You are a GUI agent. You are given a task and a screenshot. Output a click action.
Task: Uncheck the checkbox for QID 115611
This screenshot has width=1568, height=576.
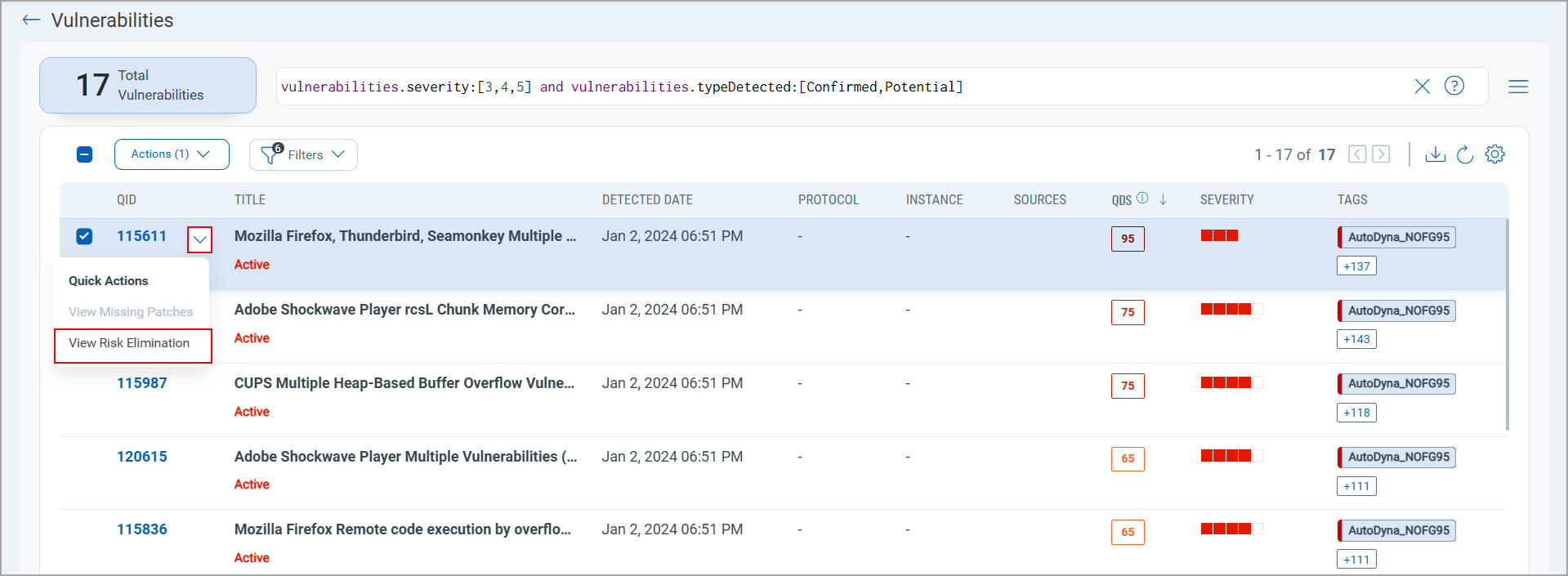[x=84, y=236]
